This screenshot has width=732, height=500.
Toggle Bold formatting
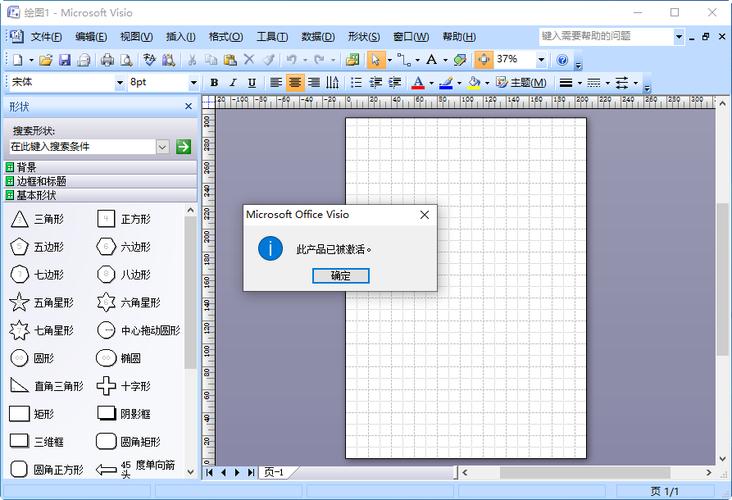tap(213, 83)
